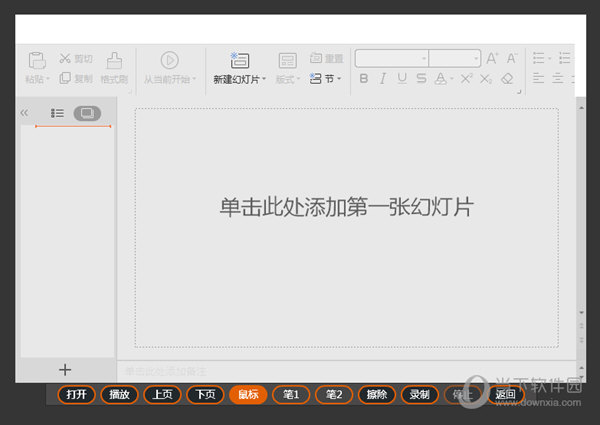Toggle subscript formatting

coord(486,79)
